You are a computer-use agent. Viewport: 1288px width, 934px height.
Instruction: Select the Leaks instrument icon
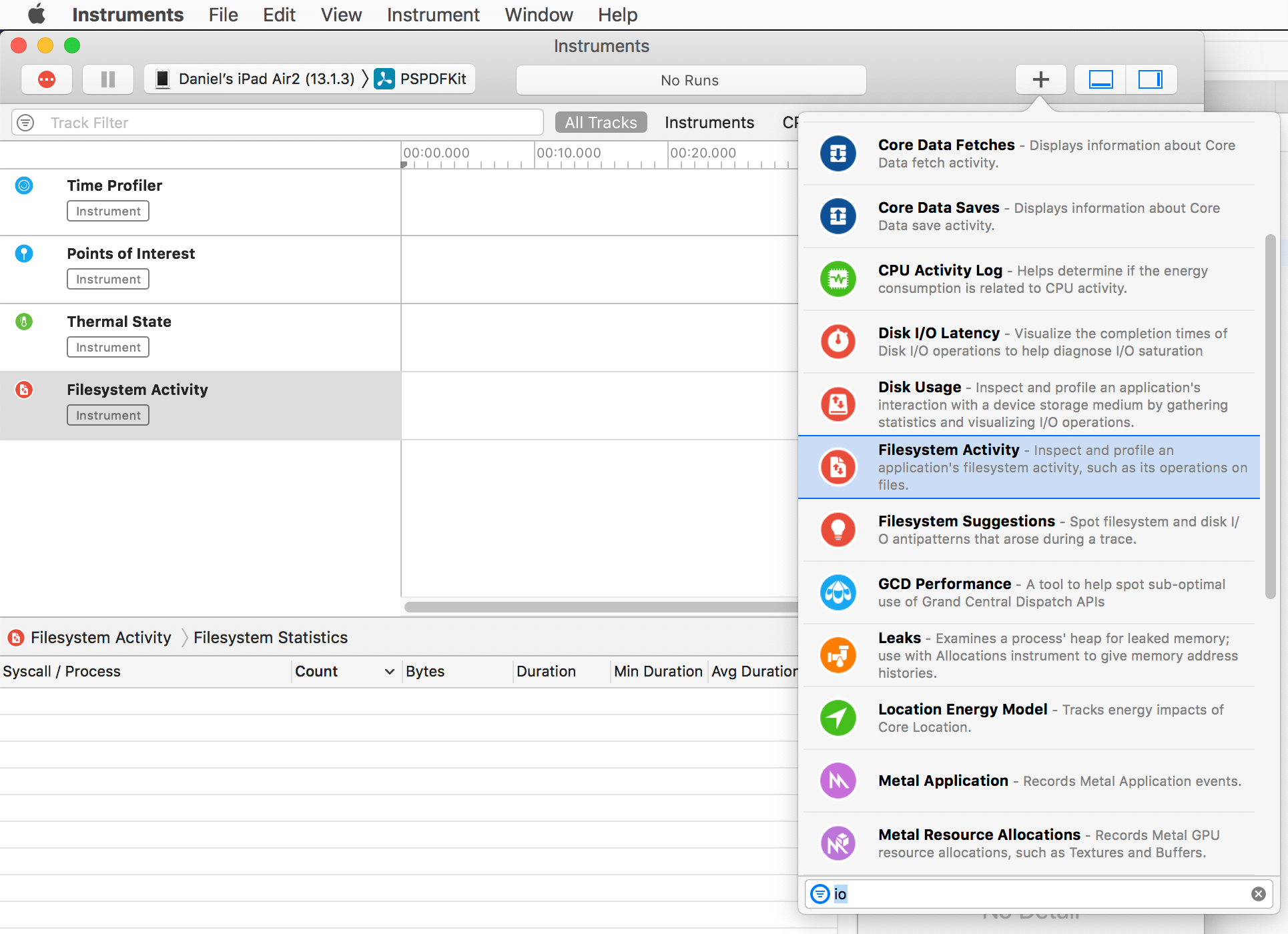838,655
